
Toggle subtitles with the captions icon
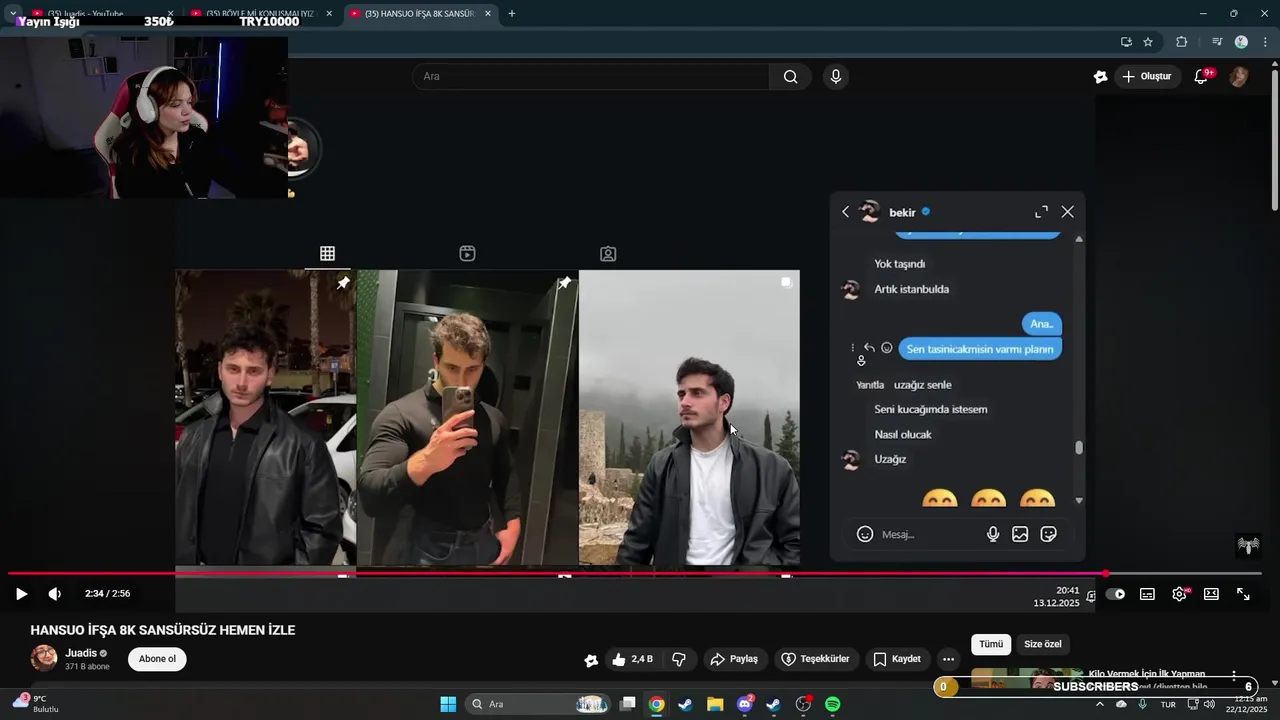click(1147, 594)
